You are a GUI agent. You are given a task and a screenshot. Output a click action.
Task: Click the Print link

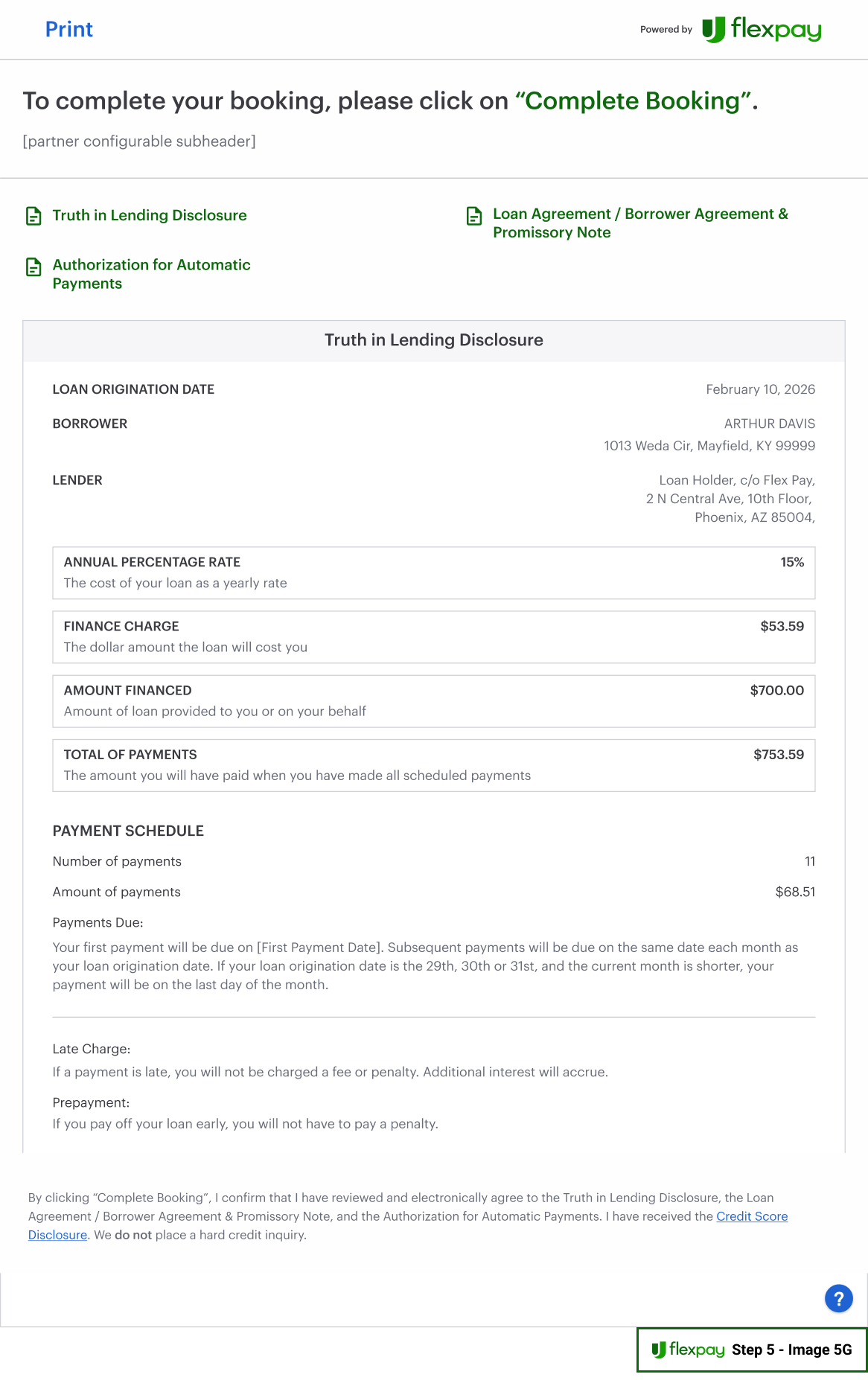[69, 30]
